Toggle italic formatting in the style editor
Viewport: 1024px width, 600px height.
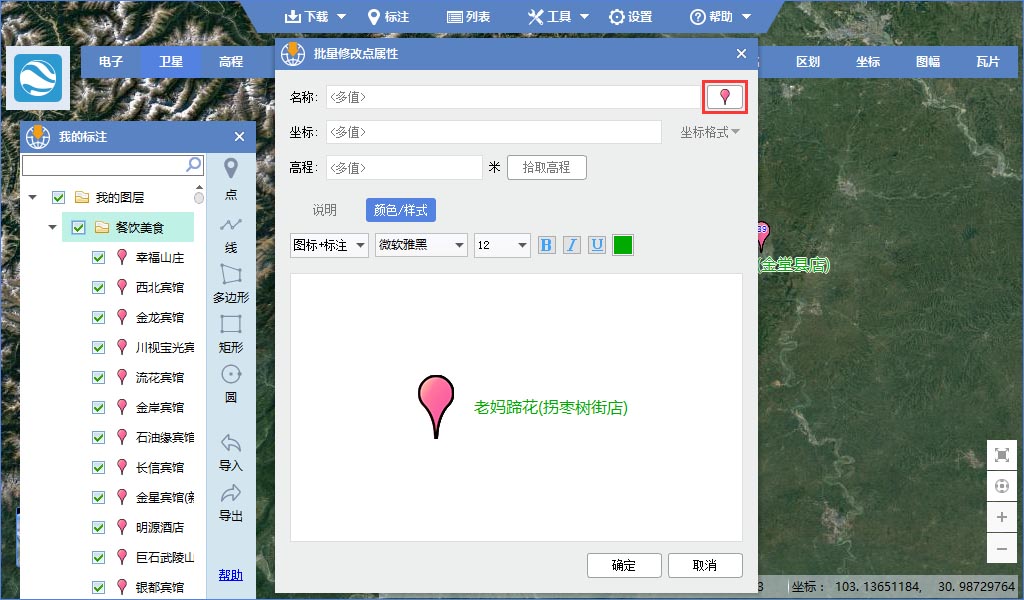pyautogui.click(x=571, y=244)
